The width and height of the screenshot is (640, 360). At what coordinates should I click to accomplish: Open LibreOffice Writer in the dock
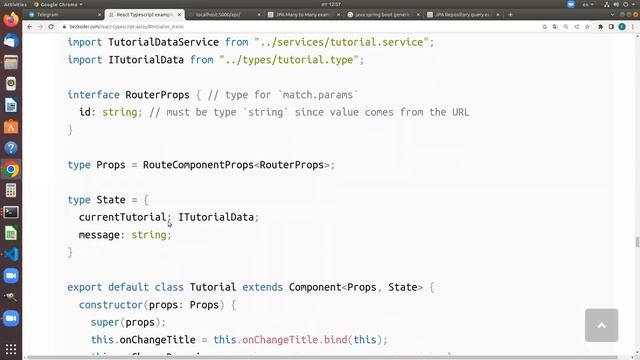pos(11,105)
